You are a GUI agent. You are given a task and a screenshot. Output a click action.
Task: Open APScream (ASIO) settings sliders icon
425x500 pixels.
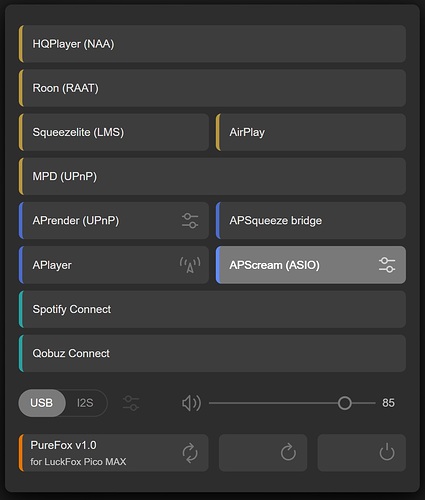[387, 265]
